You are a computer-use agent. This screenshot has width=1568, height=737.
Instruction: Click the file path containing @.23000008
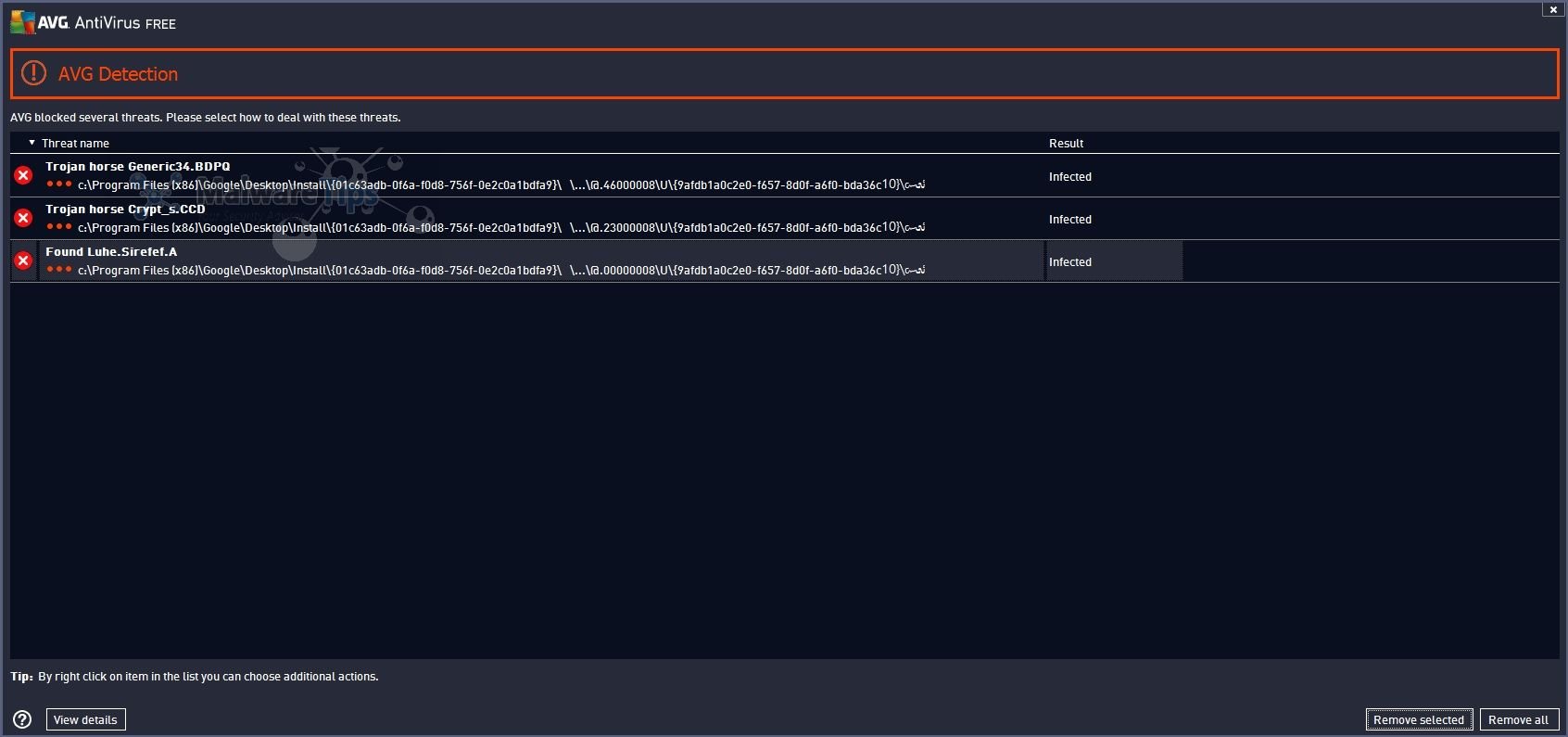click(501, 227)
